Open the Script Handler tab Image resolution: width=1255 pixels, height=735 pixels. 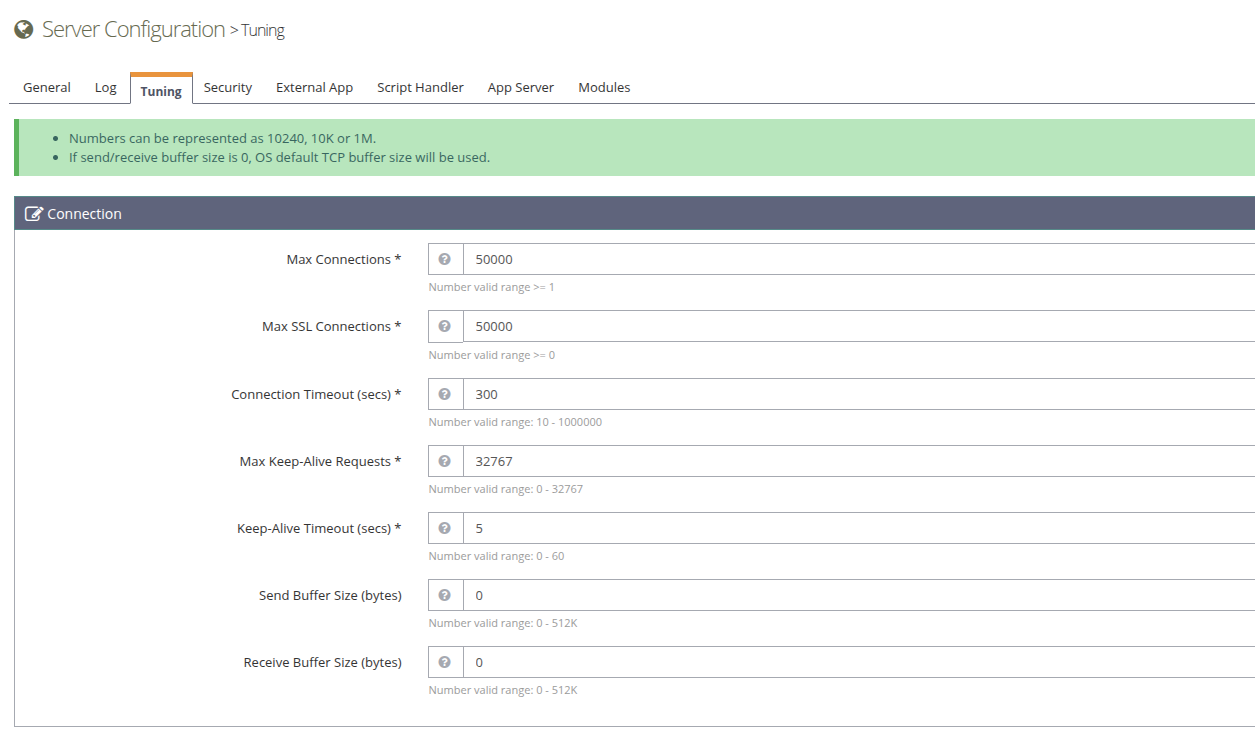point(420,88)
